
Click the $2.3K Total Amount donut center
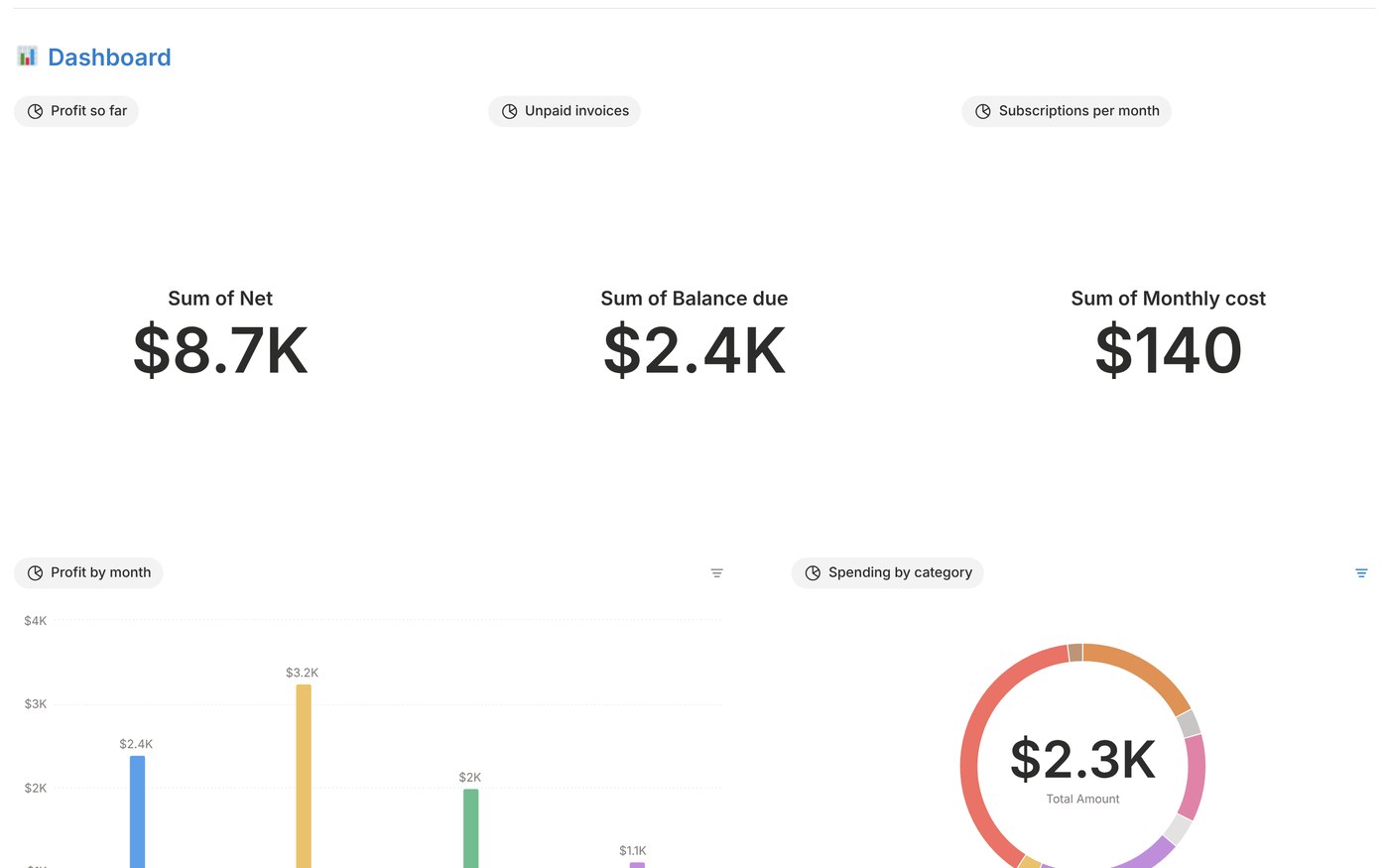coord(1082,769)
